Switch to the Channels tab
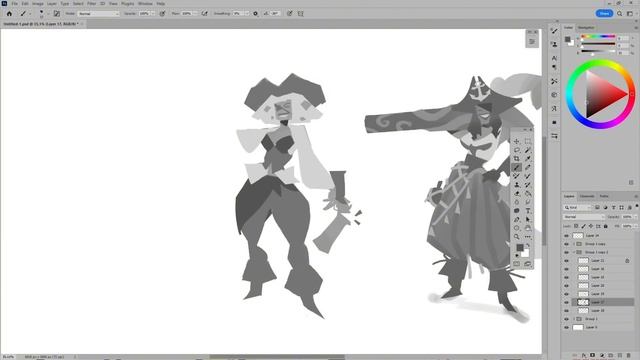The height and width of the screenshot is (360, 640). coord(587,196)
